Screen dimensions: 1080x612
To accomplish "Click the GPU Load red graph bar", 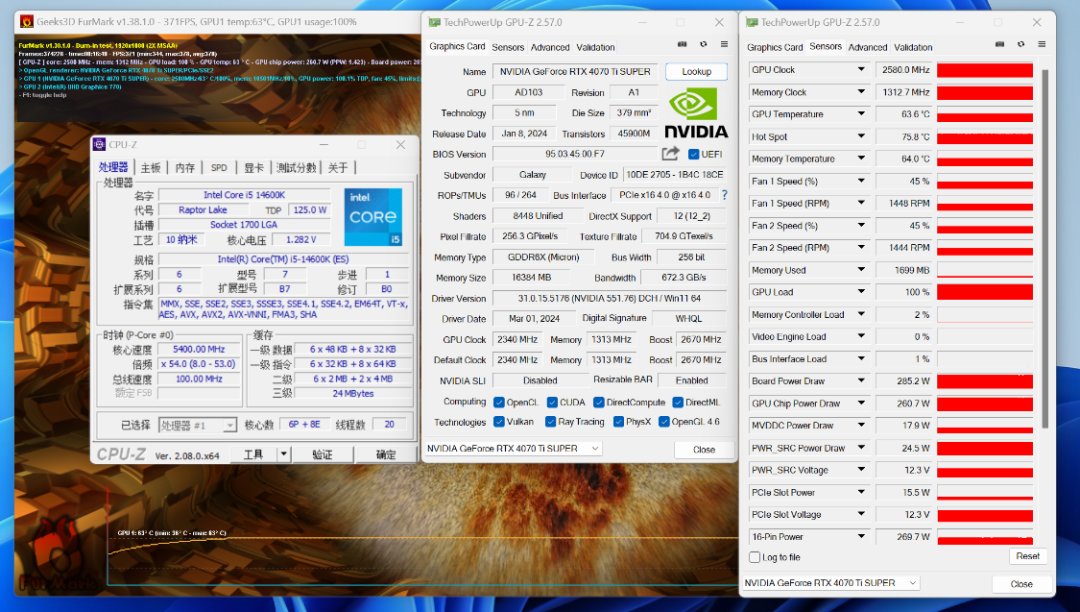I will [x=985, y=292].
